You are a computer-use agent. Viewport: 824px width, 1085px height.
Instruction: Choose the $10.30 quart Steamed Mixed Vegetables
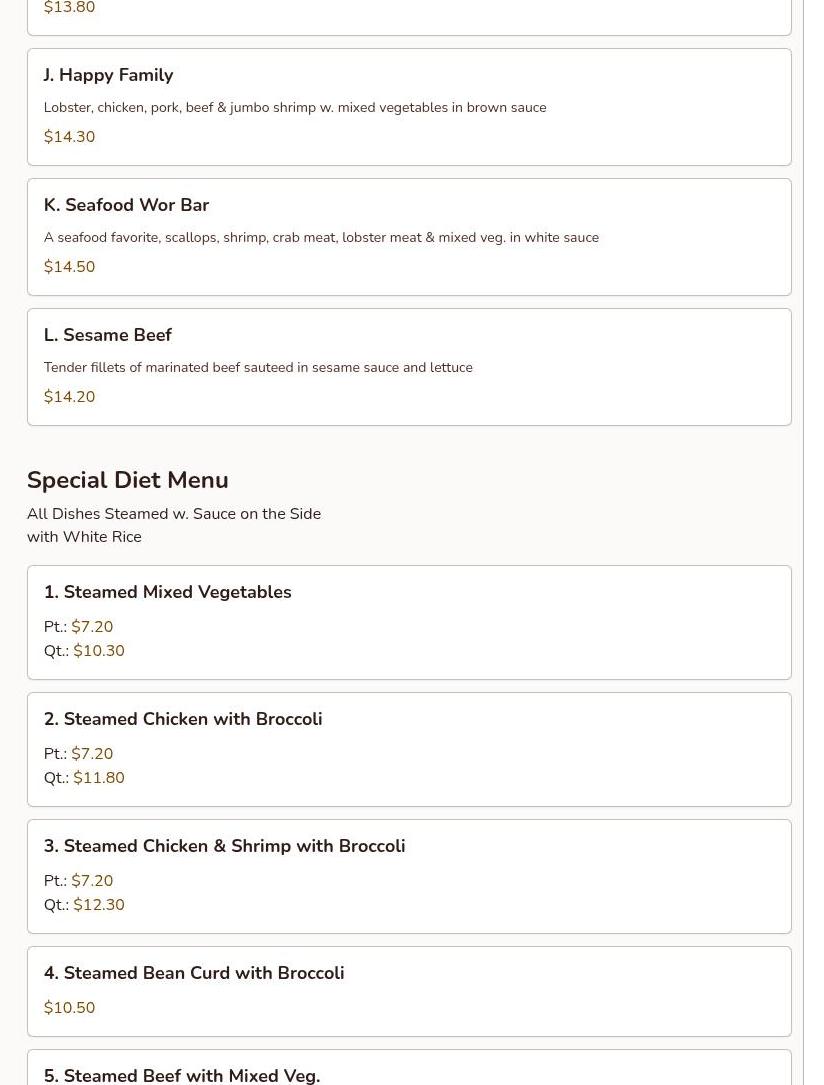[x=99, y=651]
